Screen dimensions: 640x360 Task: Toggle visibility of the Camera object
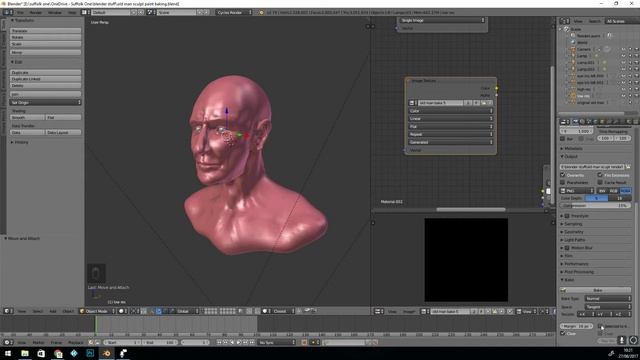click(623, 49)
